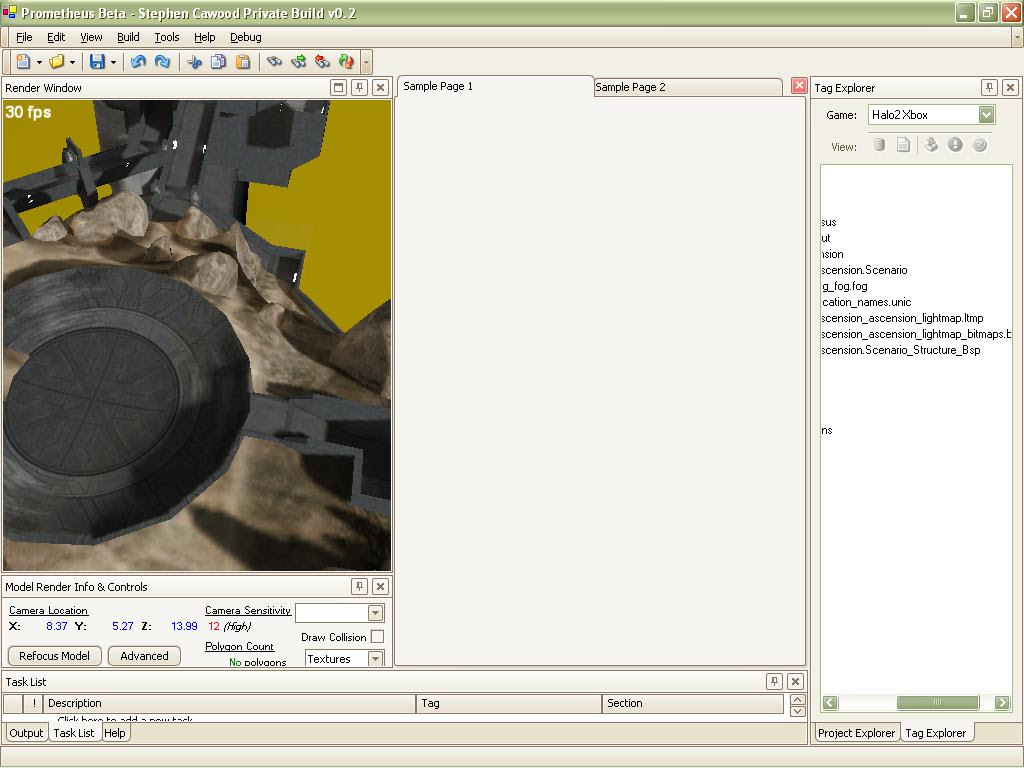Sort by the Section column header
The width and height of the screenshot is (1024, 768).
(693, 703)
